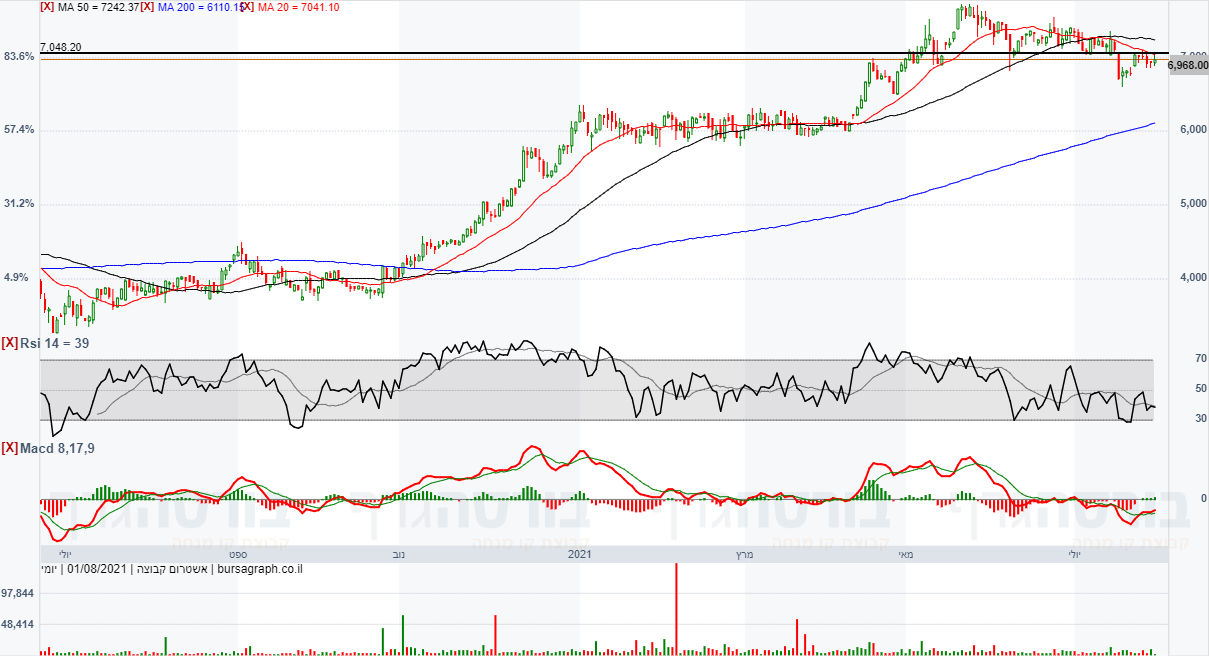Screen dimensions: 1209x656
Task: Click the מאי month marker on time axis
Action: [x=906, y=553]
